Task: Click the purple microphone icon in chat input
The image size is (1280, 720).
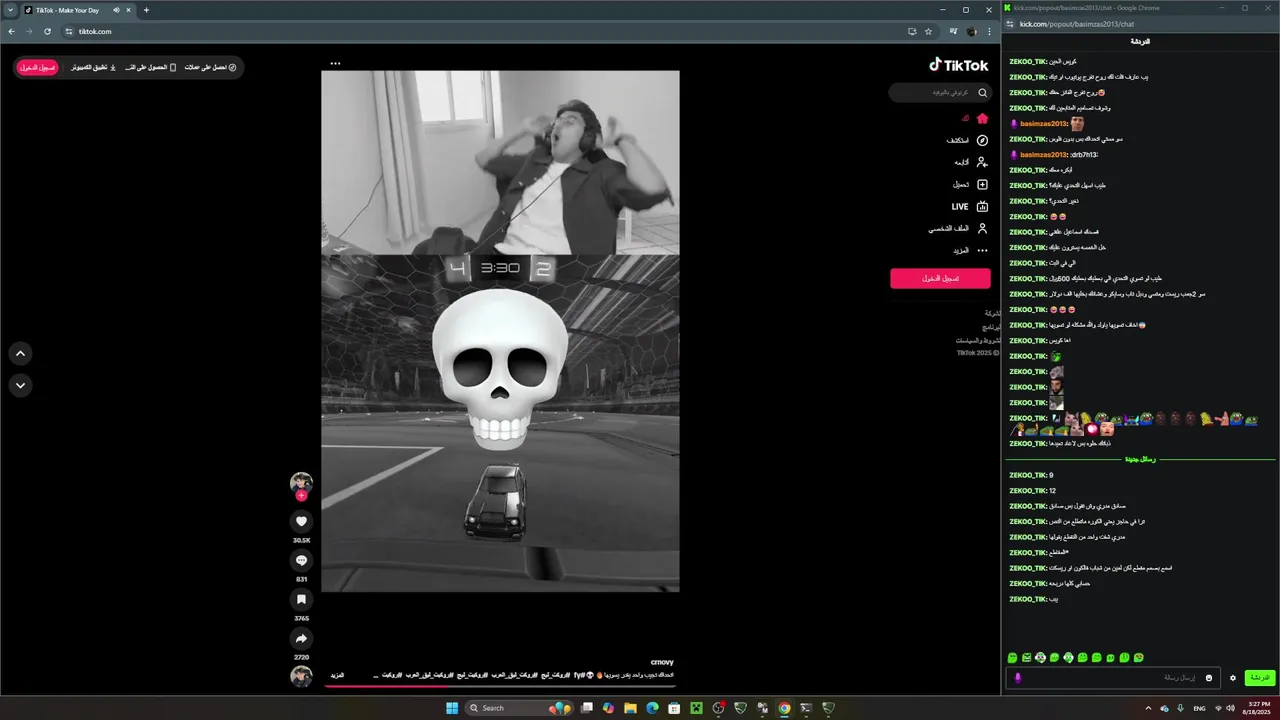Action: [x=1018, y=678]
